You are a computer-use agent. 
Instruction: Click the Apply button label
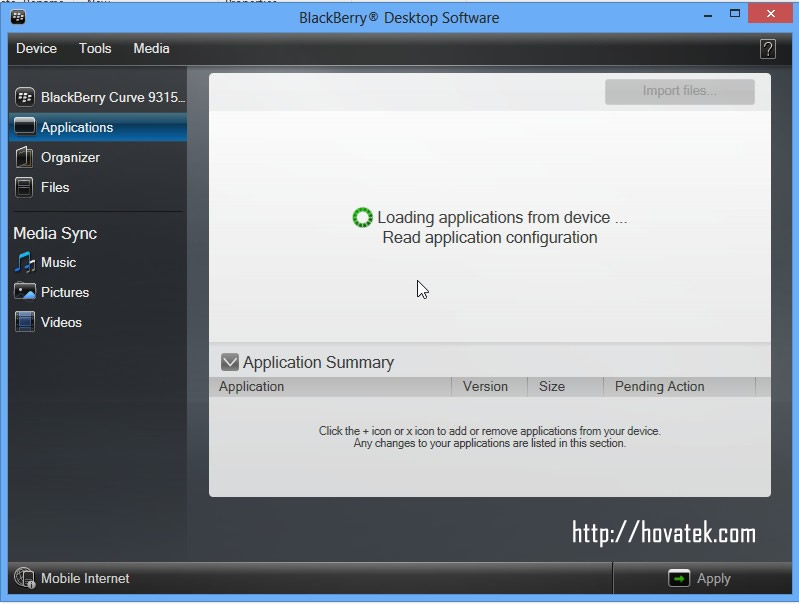click(x=714, y=579)
